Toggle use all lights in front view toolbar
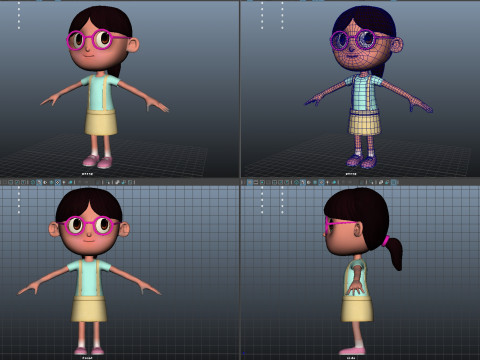This screenshot has width=480, height=360. [x=64, y=182]
